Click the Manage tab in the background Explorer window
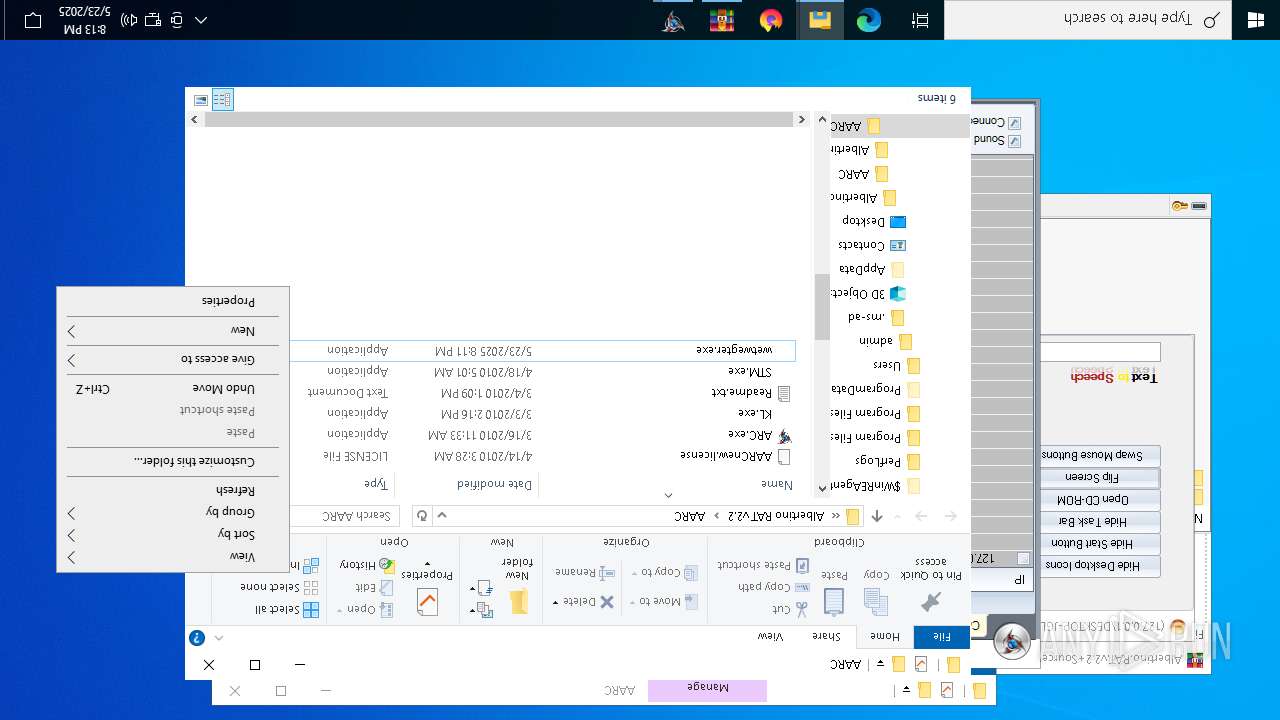Screen dimensions: 1280x720 pyautogui.click(x=708, y=689)
